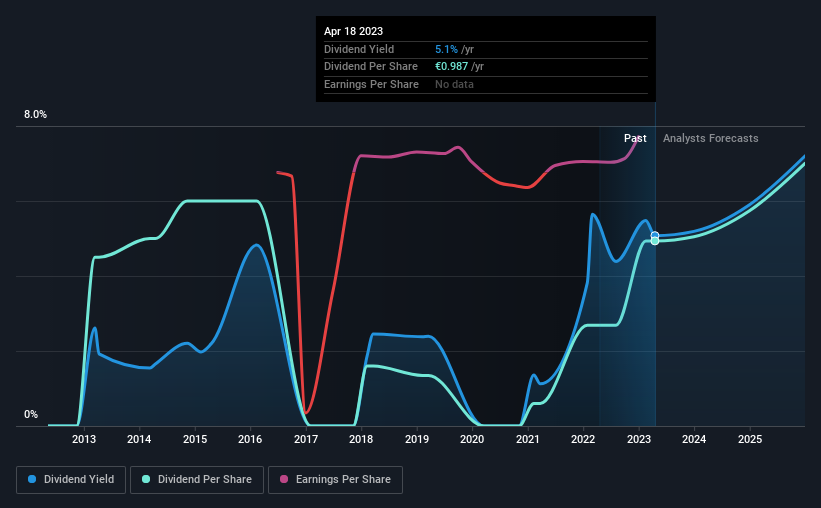Click the blue Dividend Yield legend dot
Image resolution: width=821 pixels, height=508 pixels.
click(32, 479)
